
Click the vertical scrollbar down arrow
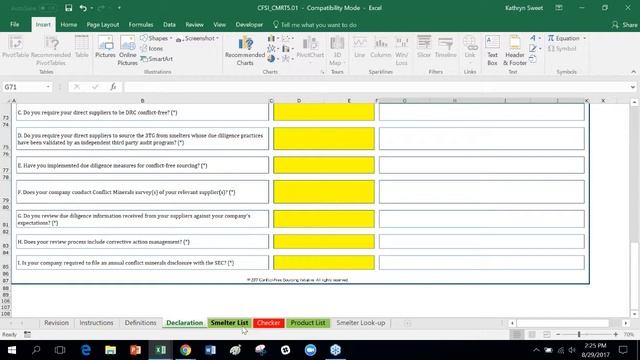pos(634,314)
